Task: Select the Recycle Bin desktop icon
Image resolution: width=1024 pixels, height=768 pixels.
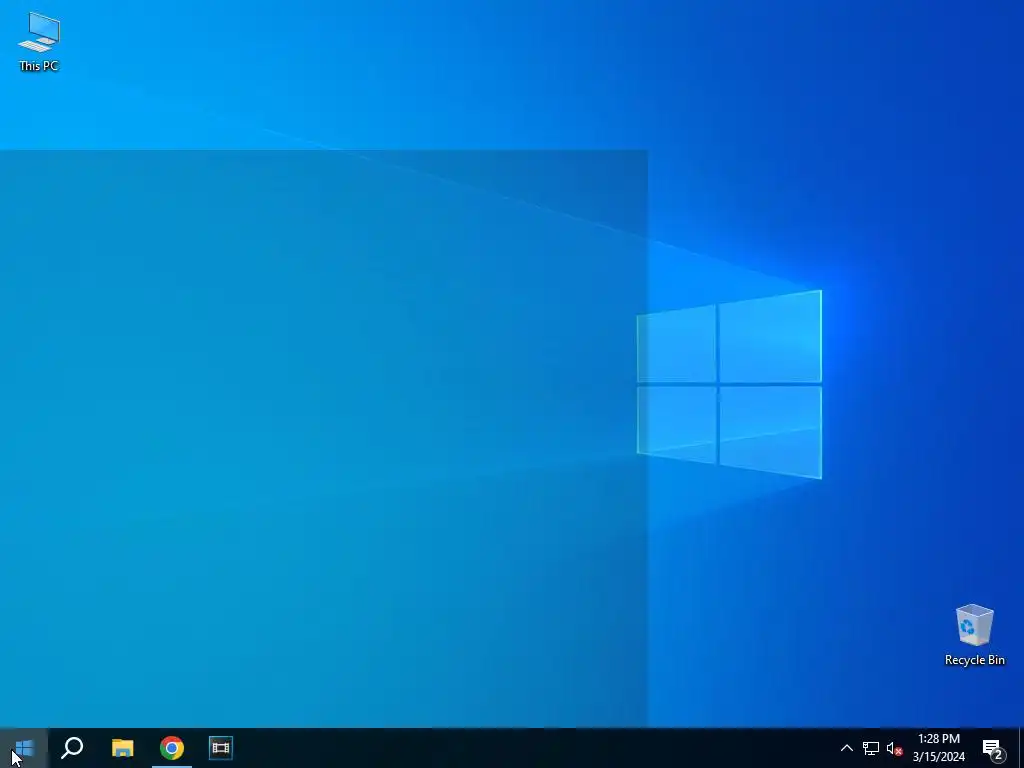Action: pyautogui.click(x=974, y=635)
